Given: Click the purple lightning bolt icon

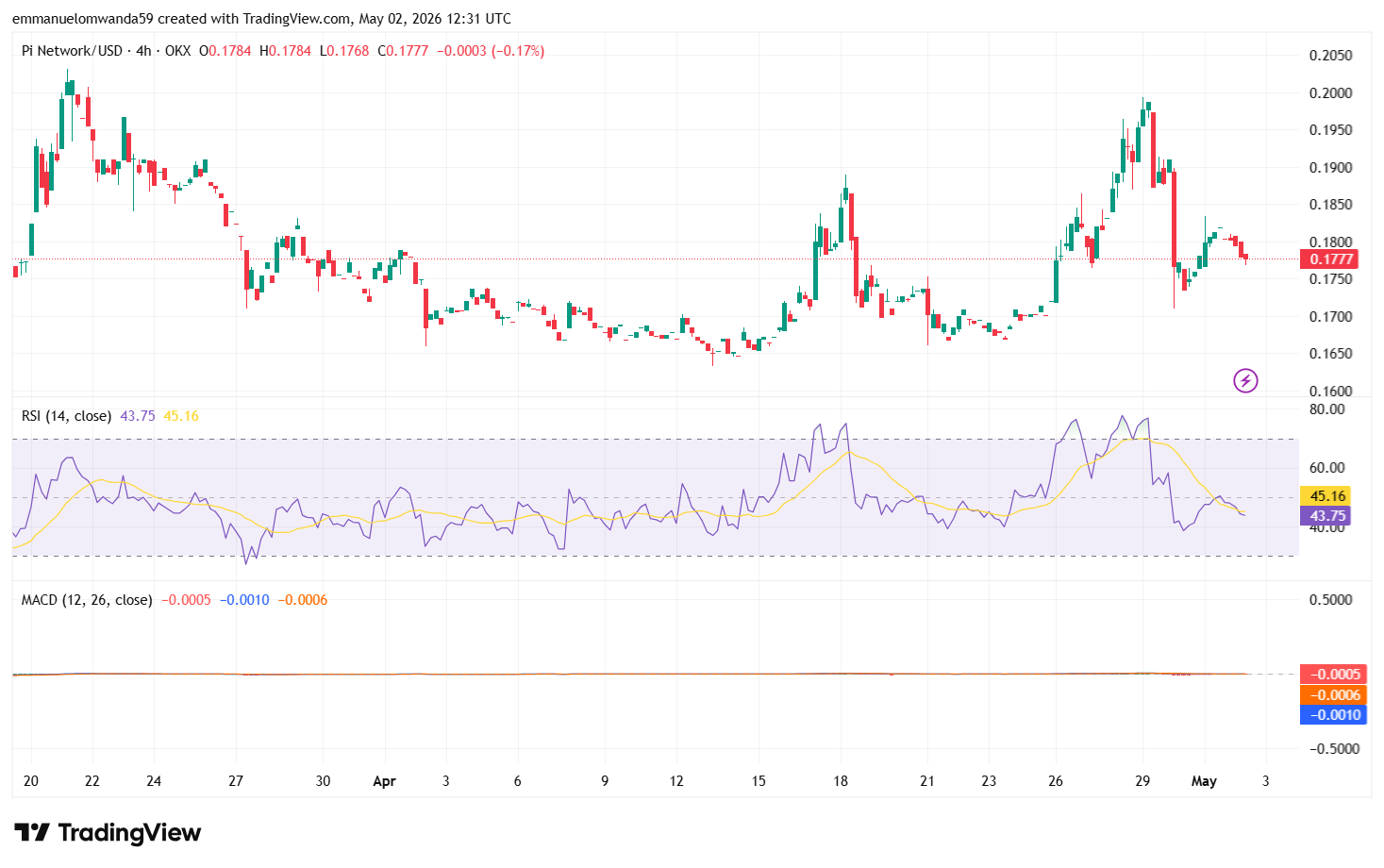Looking at the screenshot, I should pos(1245,380).
